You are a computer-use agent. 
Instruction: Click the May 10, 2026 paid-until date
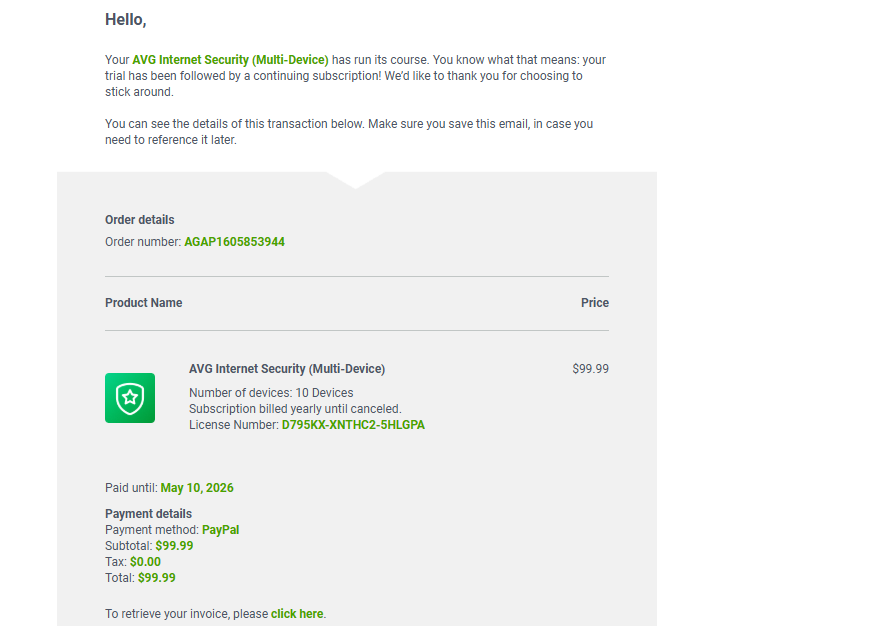coord(197,488)
